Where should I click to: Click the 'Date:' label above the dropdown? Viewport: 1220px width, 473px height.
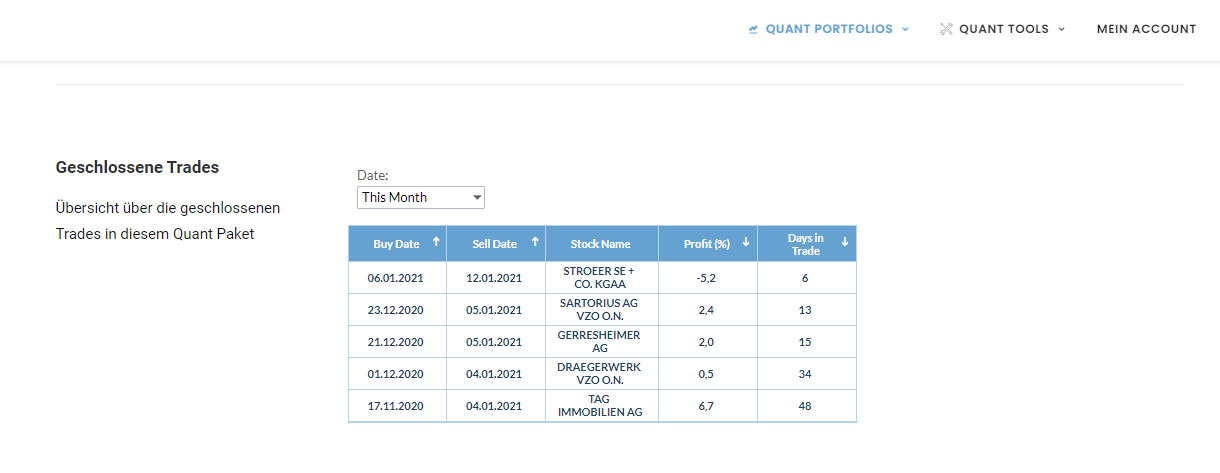click(x=372, y=175)
